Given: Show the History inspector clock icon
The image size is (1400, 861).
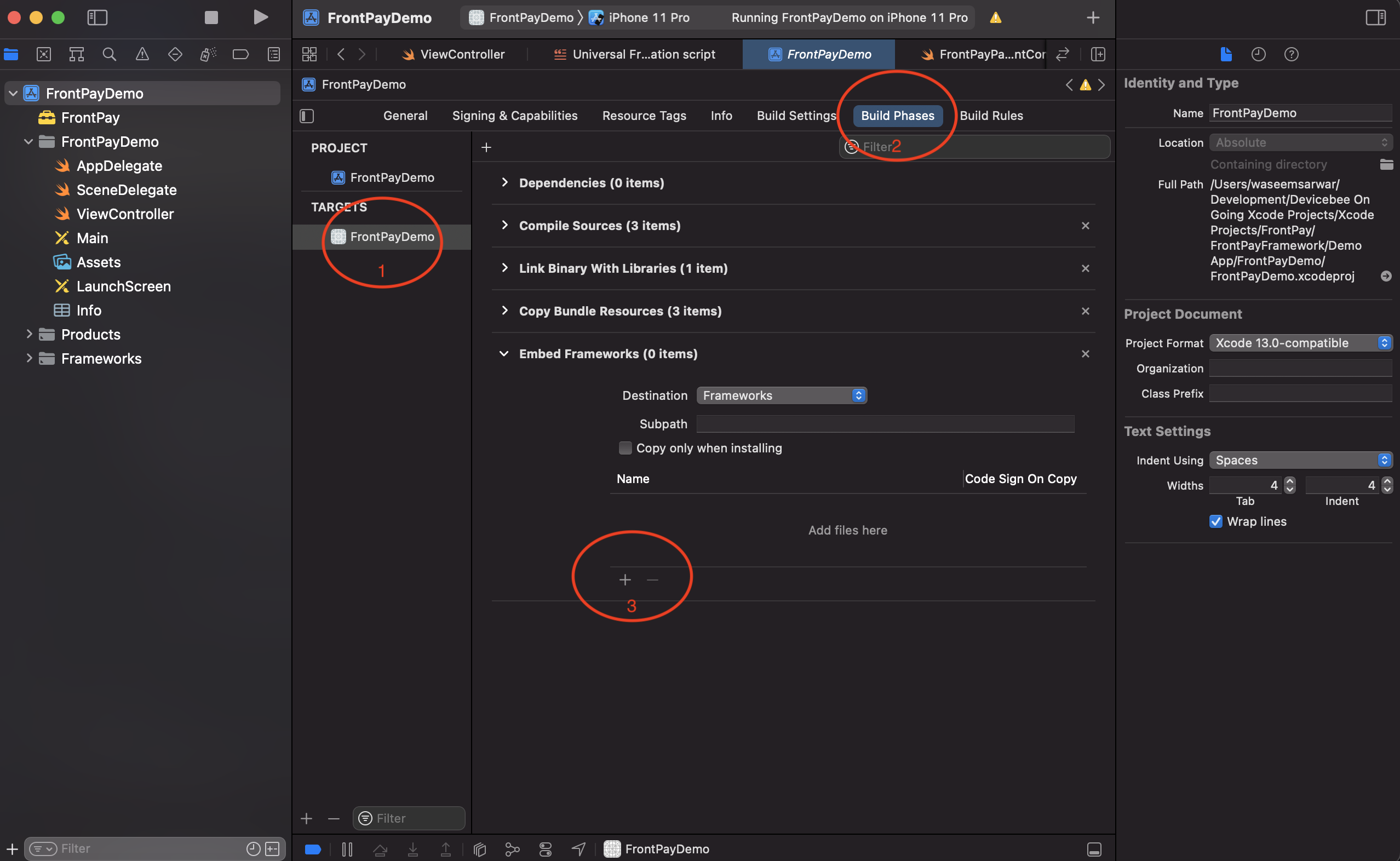Looking at the screenshot, I should coord(1258,54).
